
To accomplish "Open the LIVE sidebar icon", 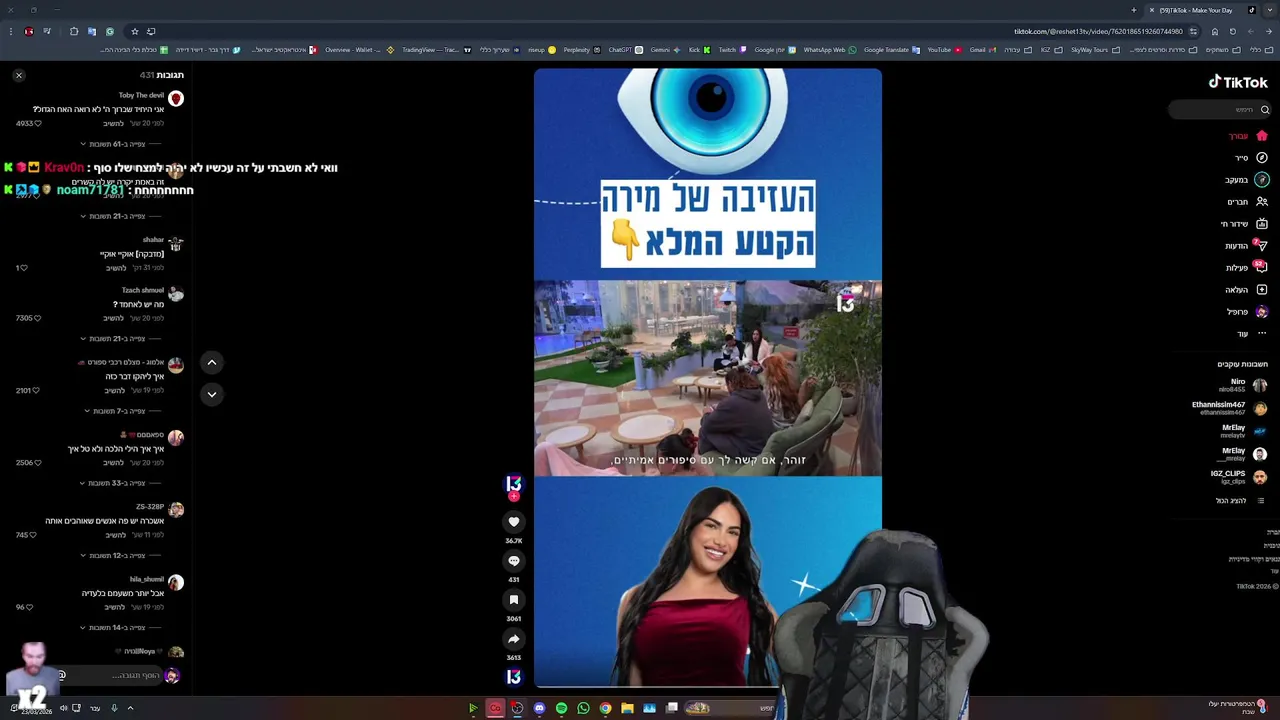I will tap(1262, 224).
